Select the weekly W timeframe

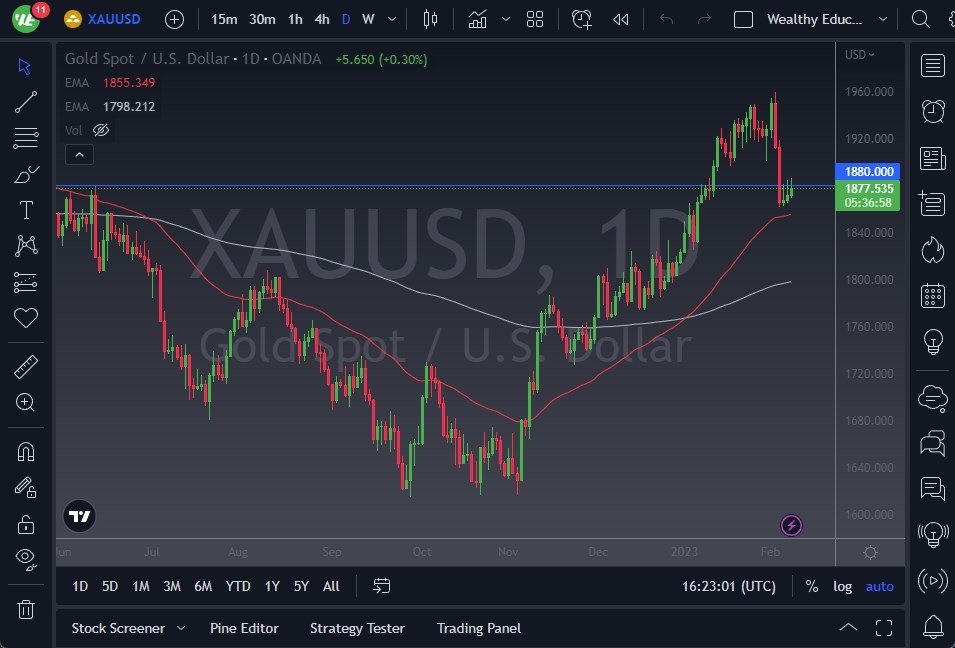coord(368,19)
